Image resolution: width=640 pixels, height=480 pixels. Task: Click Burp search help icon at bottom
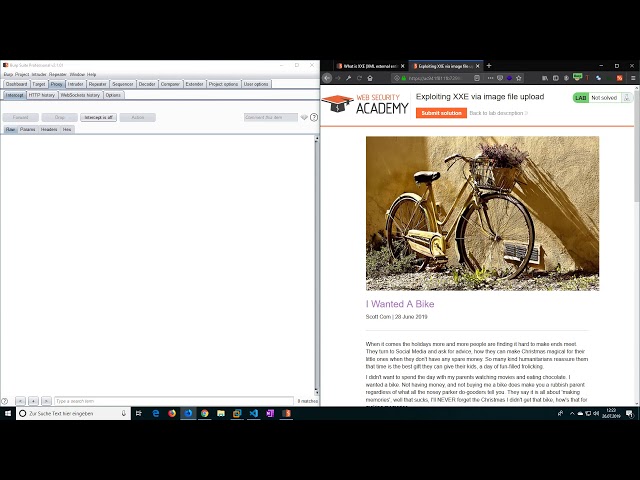point(4,401)
